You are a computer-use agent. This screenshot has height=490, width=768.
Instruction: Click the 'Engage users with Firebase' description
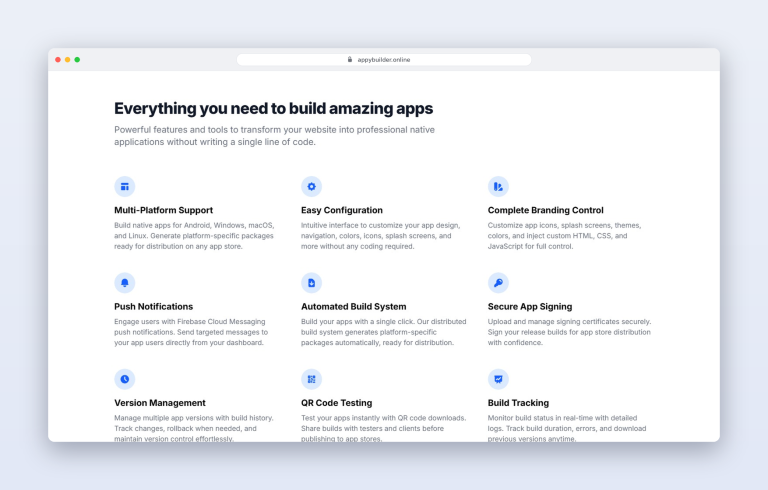click(191, 332)
